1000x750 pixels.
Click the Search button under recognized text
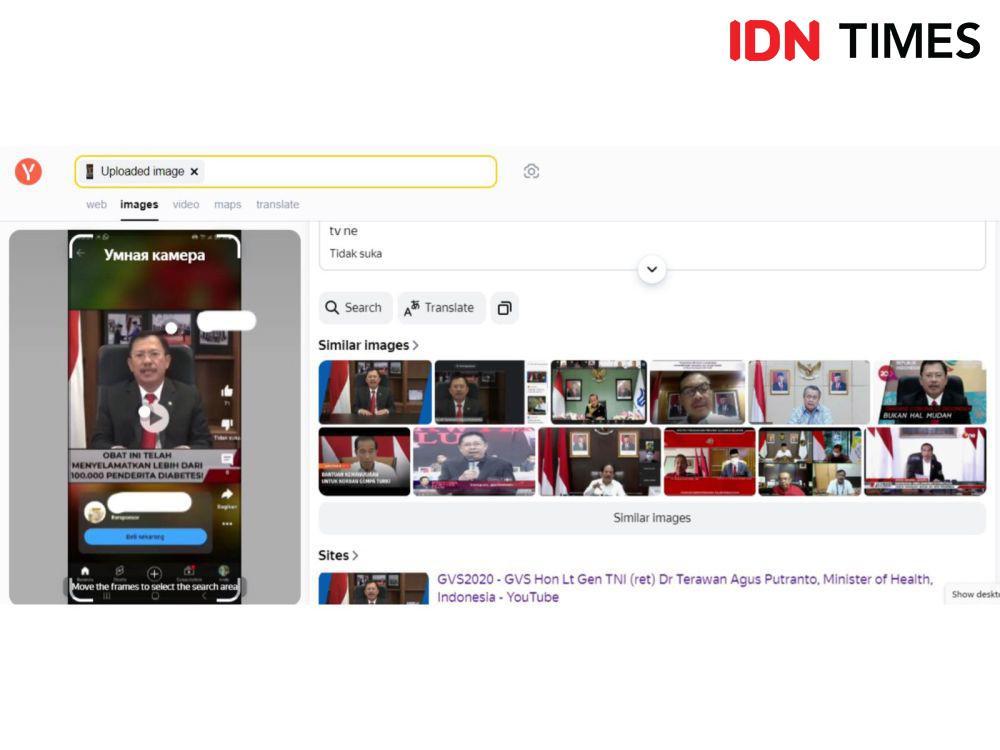pyautogui.click(x=354, y=308)
